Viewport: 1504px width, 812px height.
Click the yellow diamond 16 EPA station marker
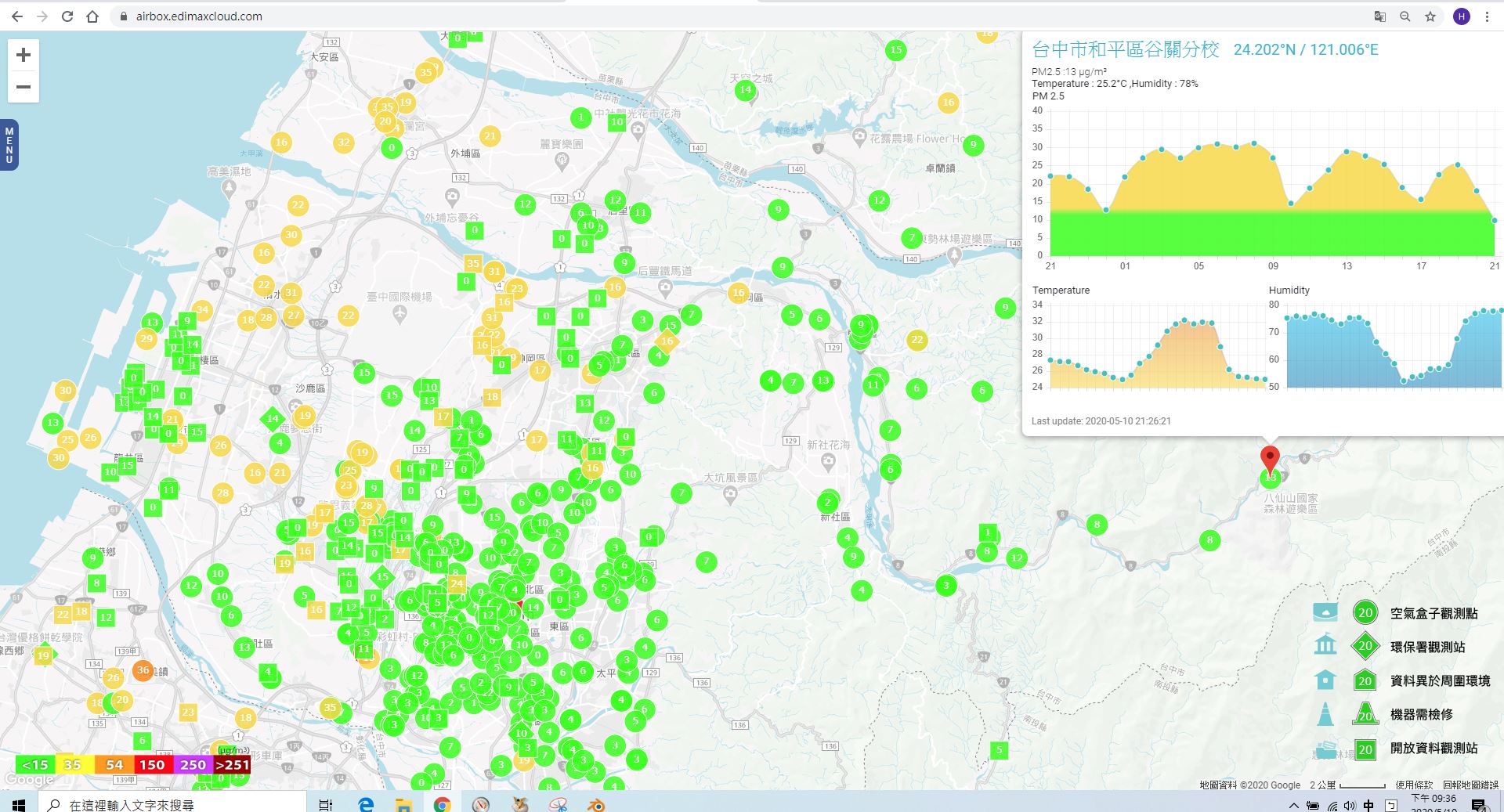click(x=667, y=341)
